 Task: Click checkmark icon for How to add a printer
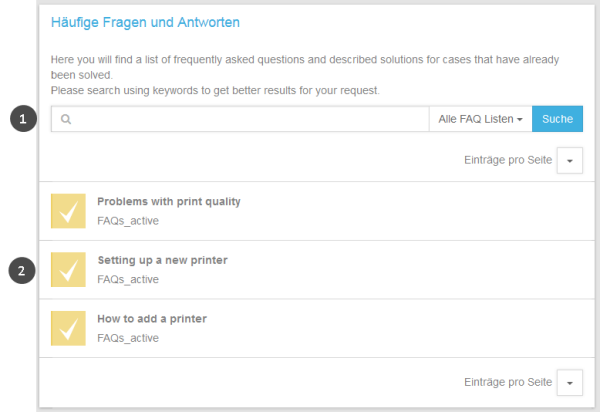68,328
